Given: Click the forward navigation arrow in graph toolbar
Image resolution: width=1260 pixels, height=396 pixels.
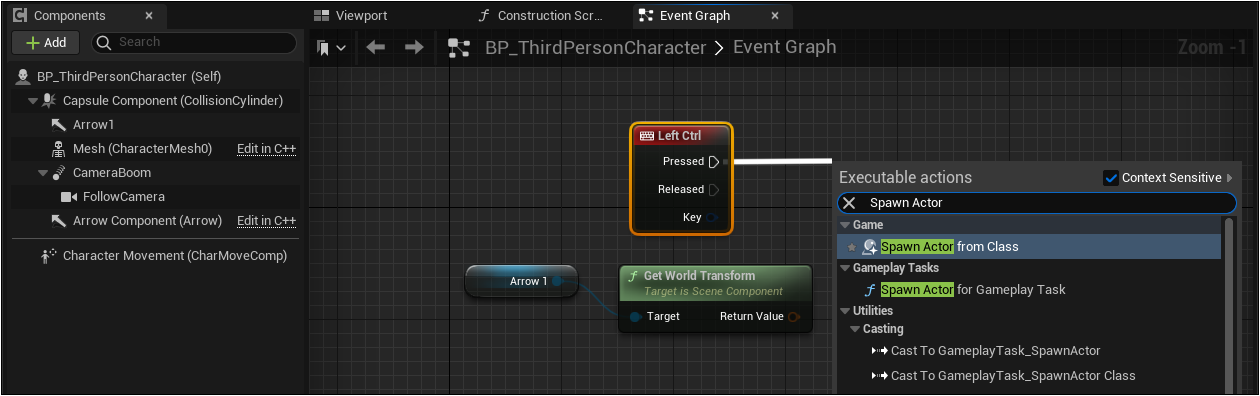Looking at the screenshot, I should pos(413,47).
